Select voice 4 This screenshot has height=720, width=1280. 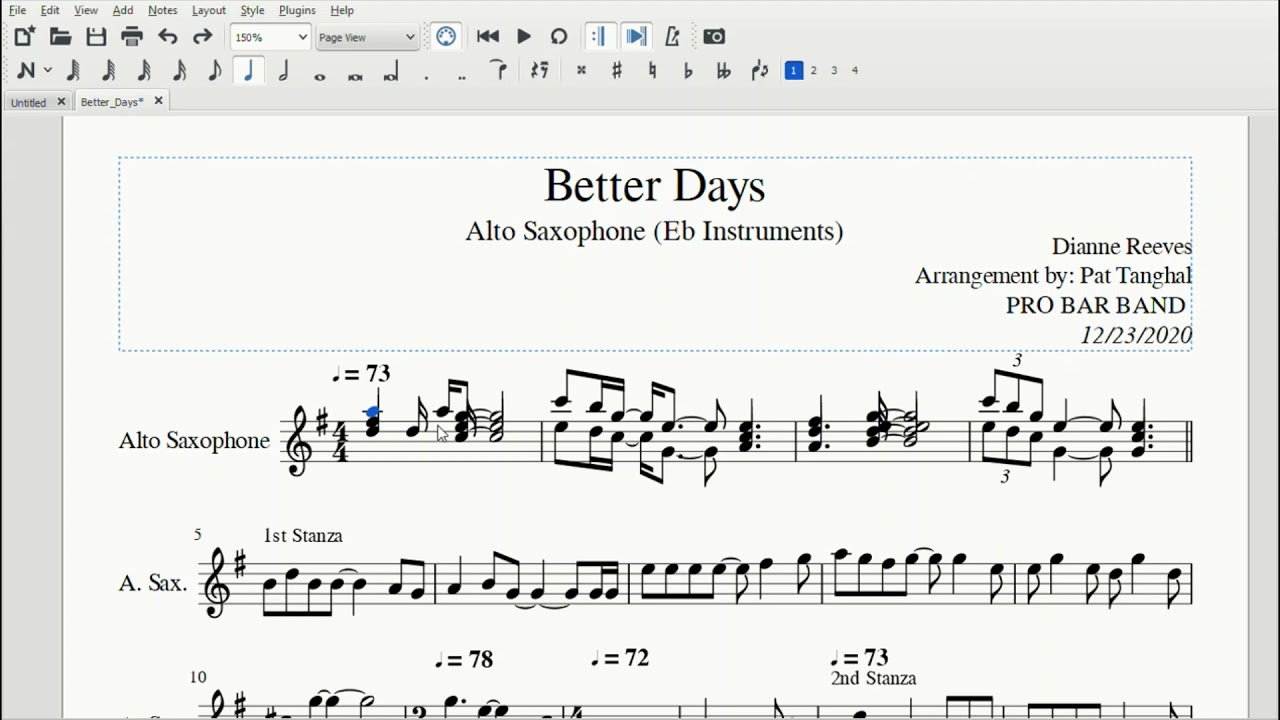click(x=855, y=71)
